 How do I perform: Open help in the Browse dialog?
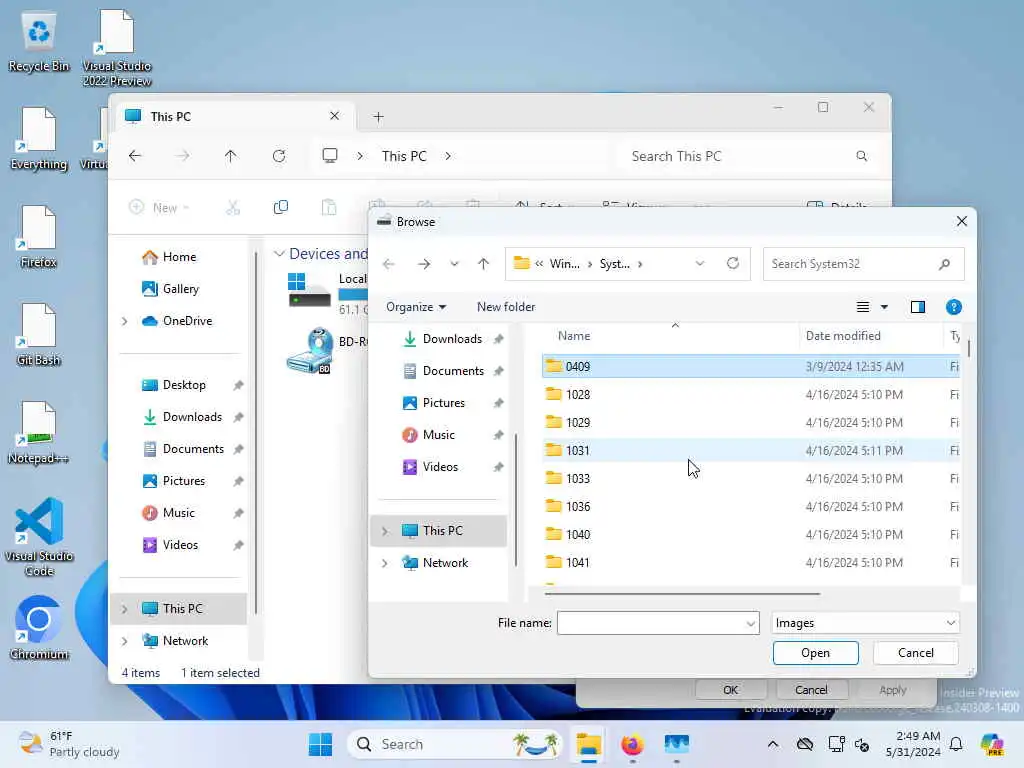tap(953, 307)
